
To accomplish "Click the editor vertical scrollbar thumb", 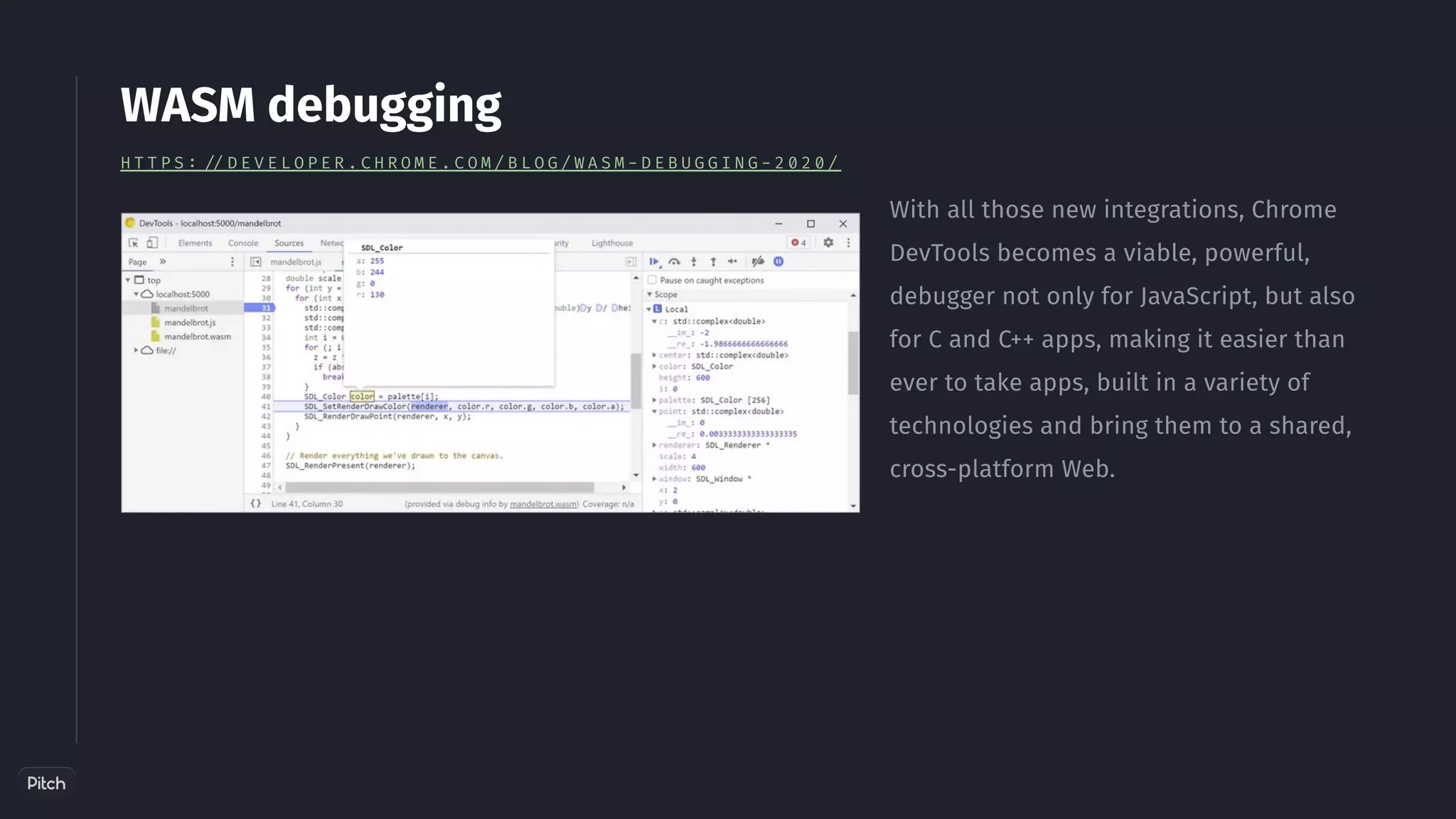I will point(636,380).
